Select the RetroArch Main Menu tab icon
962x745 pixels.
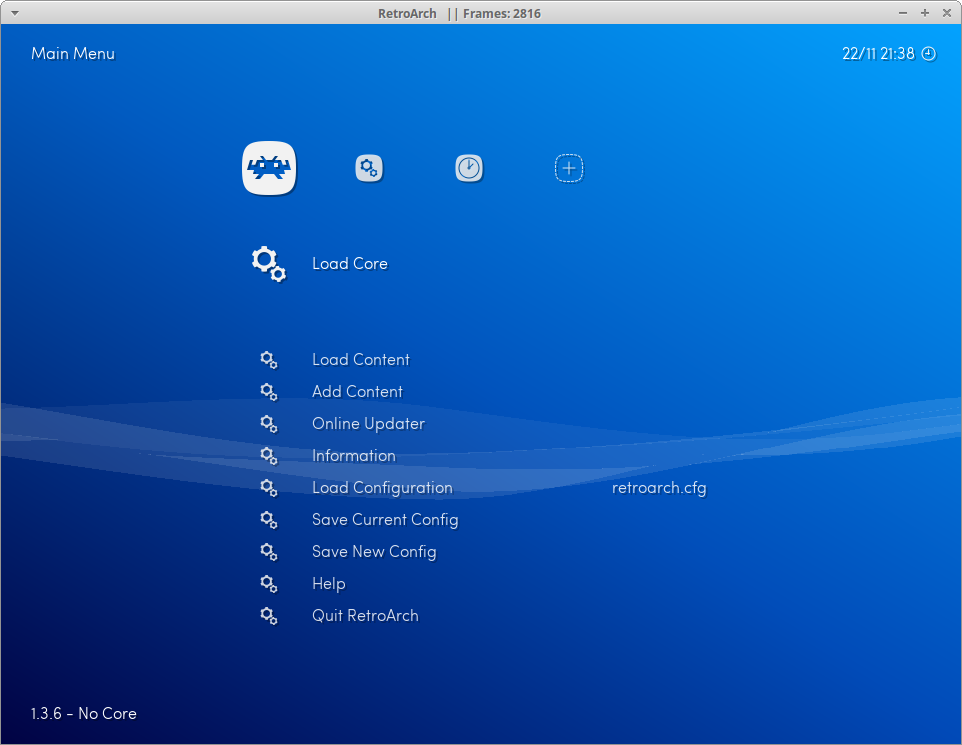pos(268,168)
